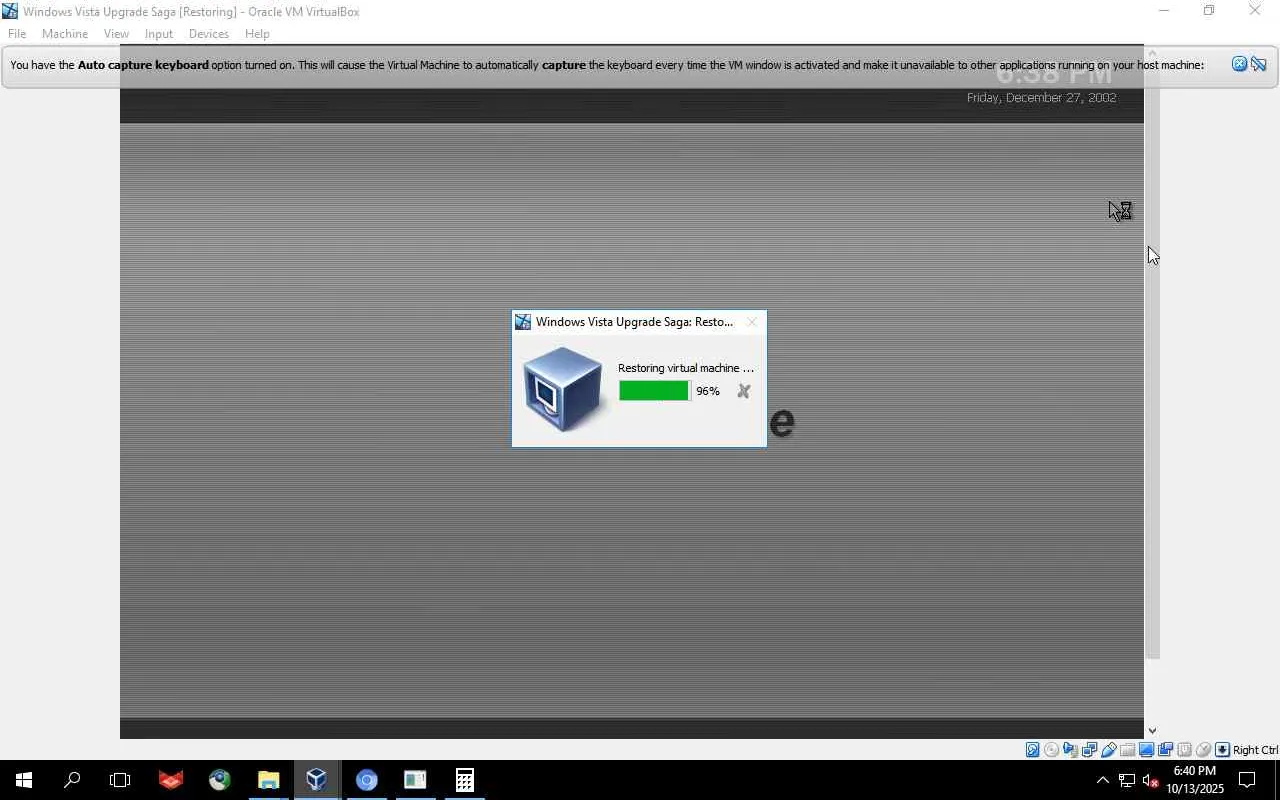This screenshot has height=800, width=1280.
Task: Open the blue circle browser on the taskbar
Action: (366, 780)
